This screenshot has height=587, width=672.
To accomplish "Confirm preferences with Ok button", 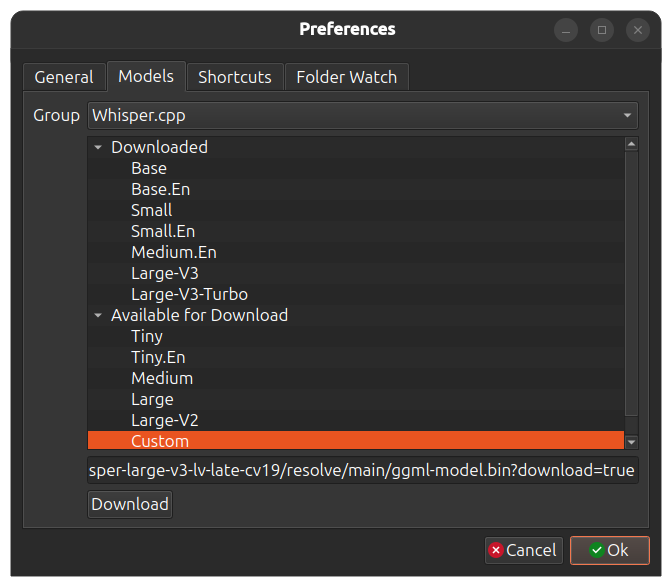I will click(609, 550).
